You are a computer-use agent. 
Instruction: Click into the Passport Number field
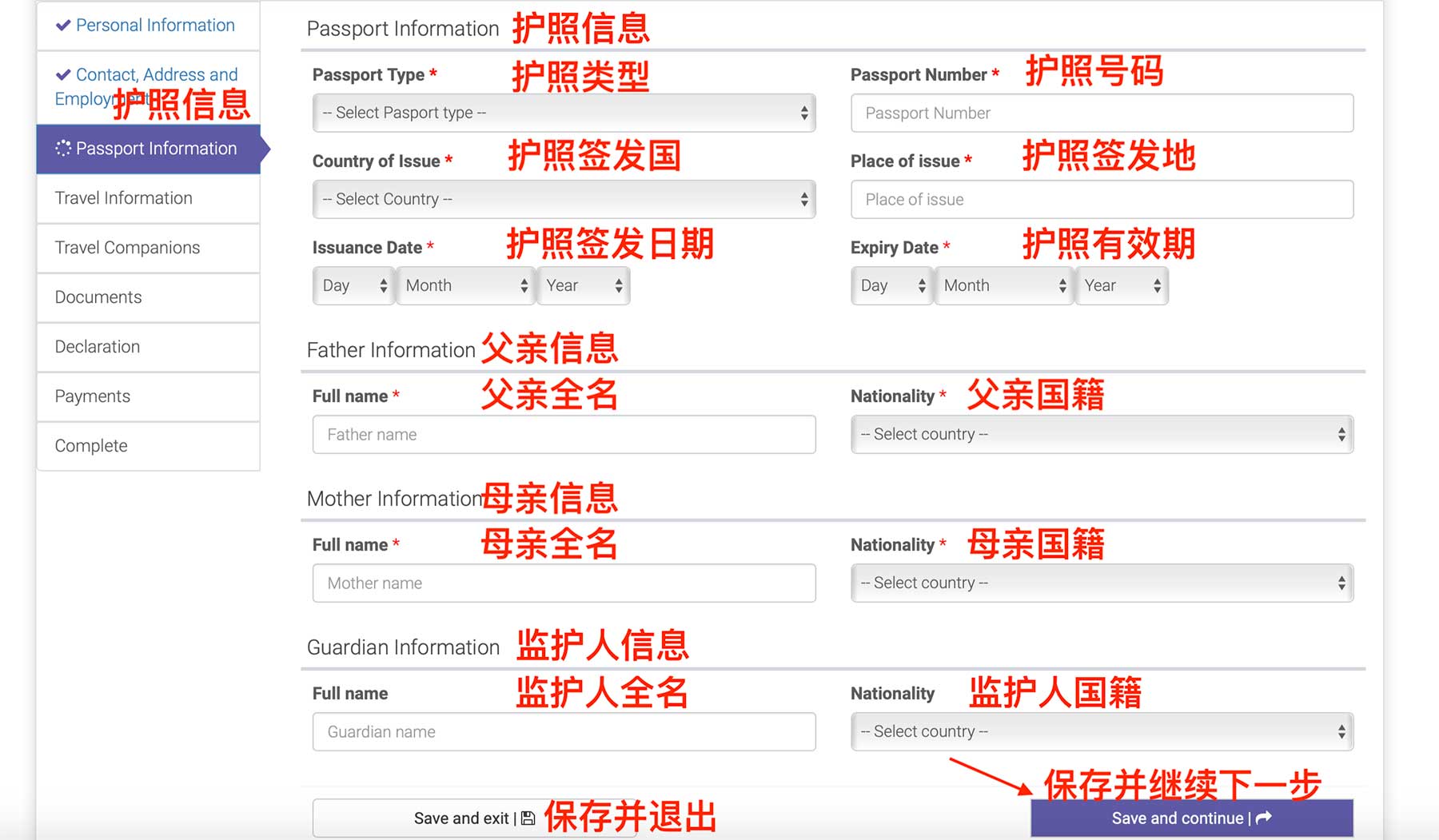[x=1102, y=113]
